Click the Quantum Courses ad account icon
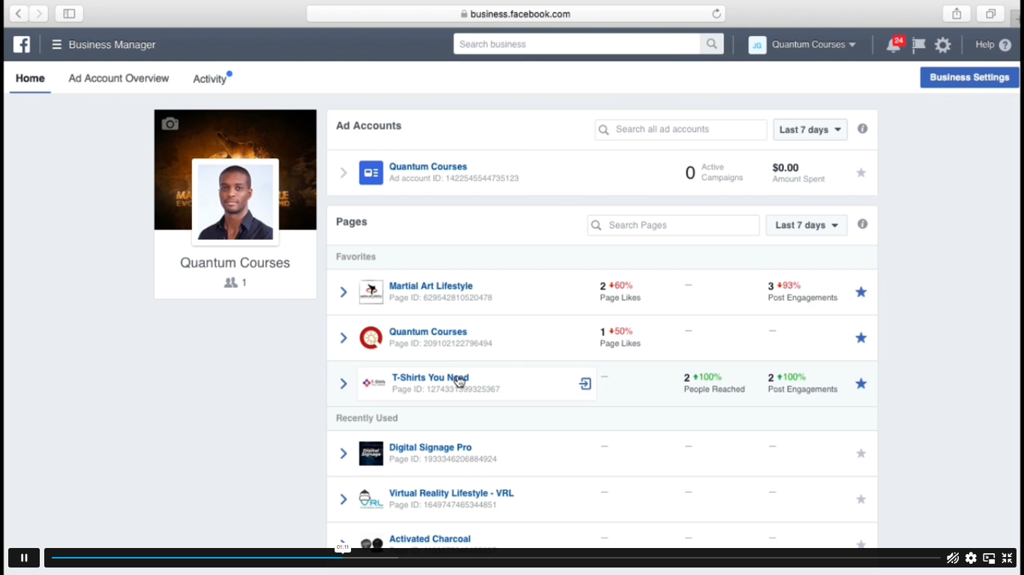The height and width of the screenshot is (575, 1024). click(x=371, y=172)
